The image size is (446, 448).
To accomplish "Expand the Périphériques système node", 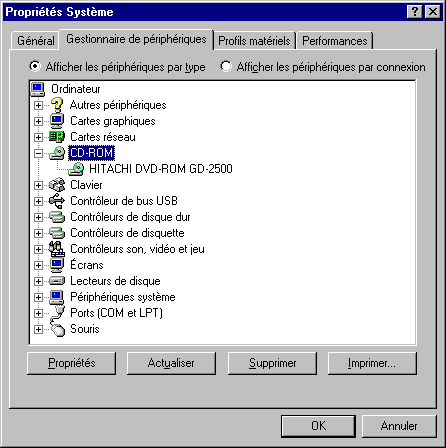I will (38, 297).
